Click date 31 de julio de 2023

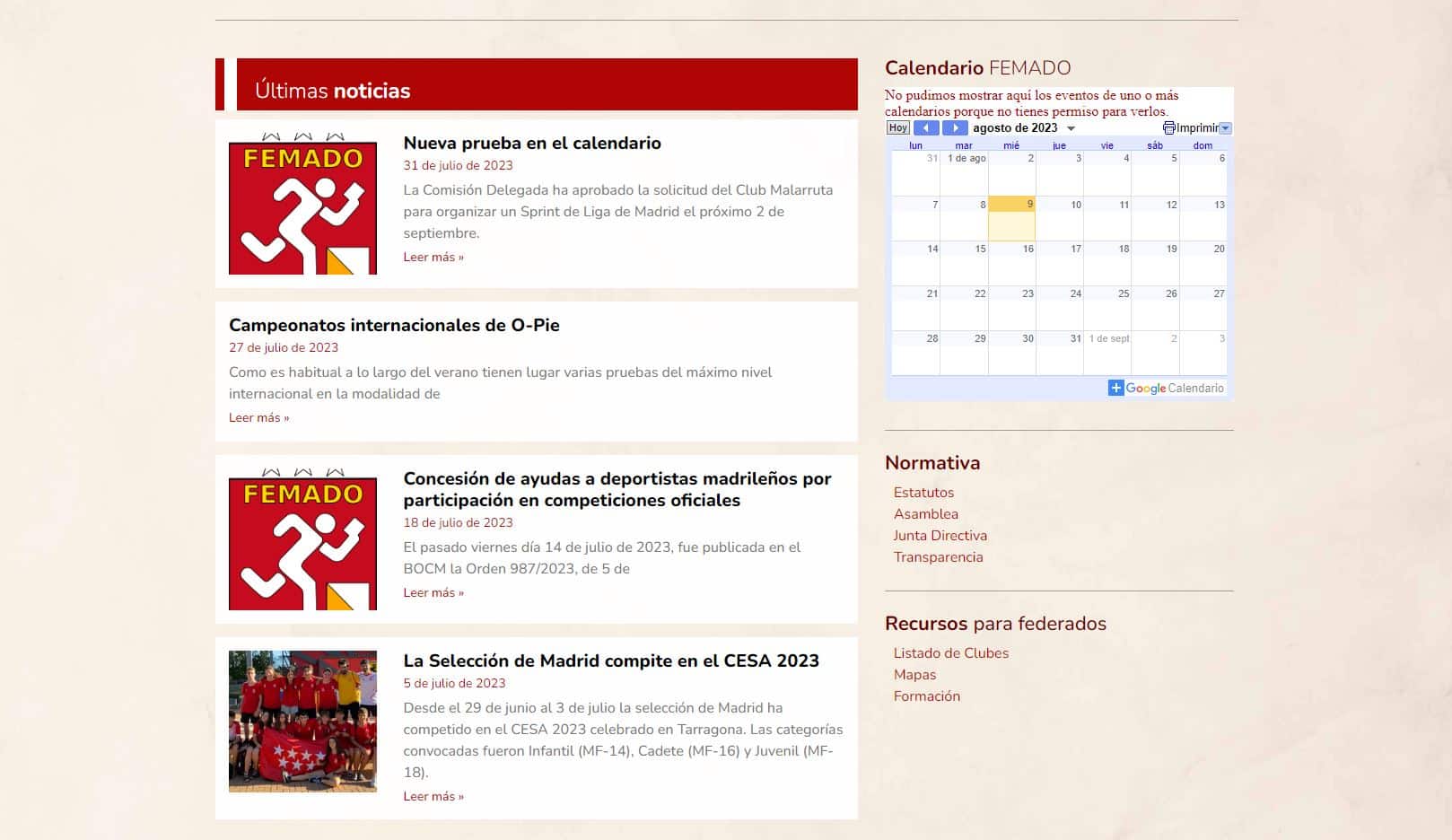click(x=458, y=165)
